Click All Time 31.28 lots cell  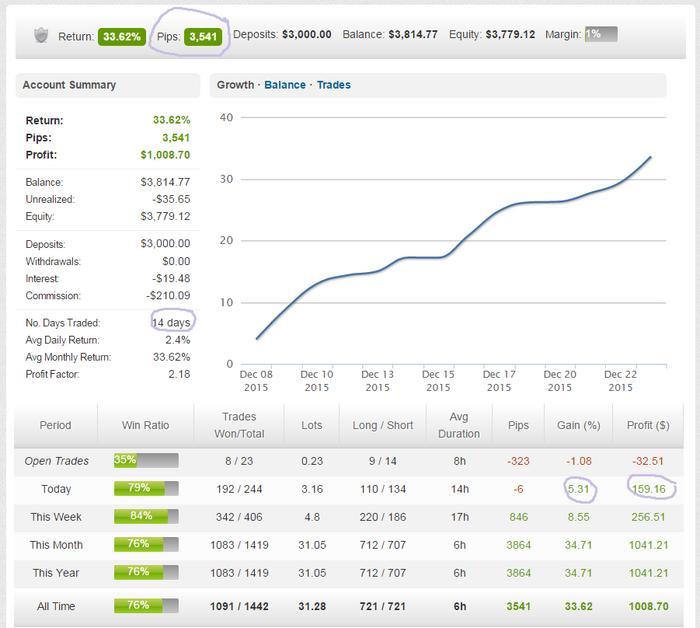point(312,606)
